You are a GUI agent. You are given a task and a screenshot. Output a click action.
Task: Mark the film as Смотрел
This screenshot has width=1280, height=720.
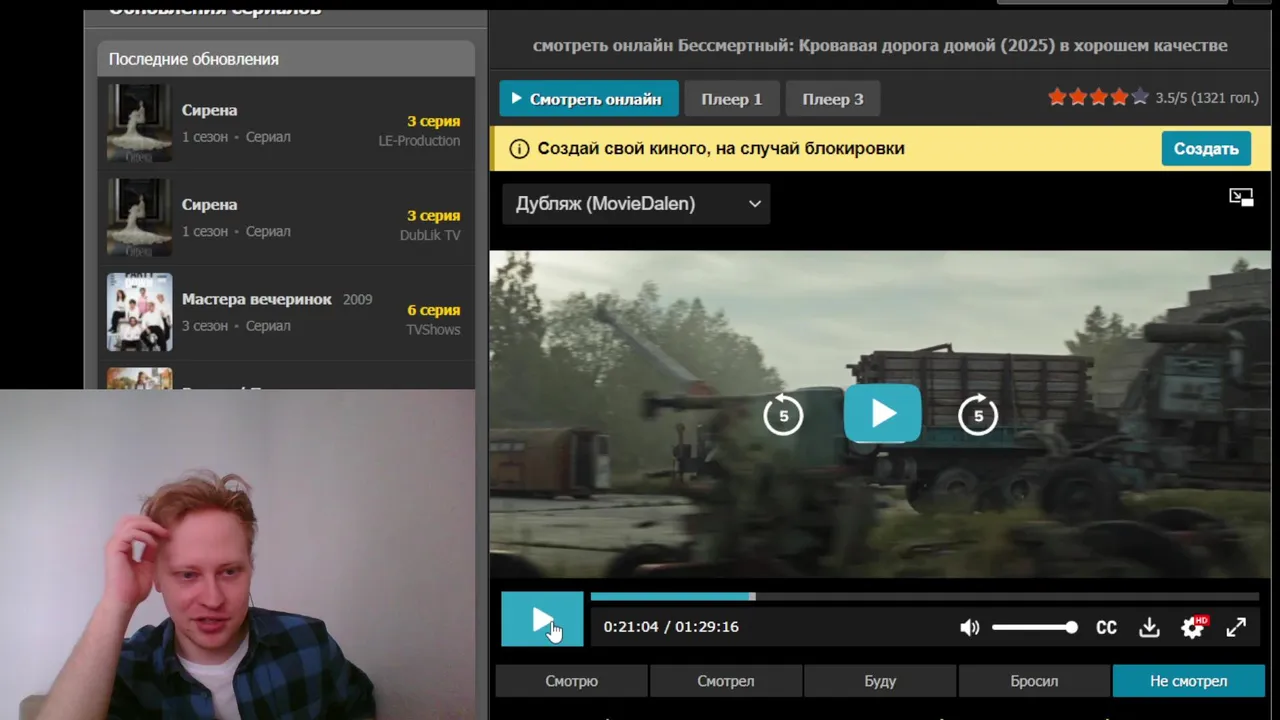pyautogui.click(x=726, y=681)
